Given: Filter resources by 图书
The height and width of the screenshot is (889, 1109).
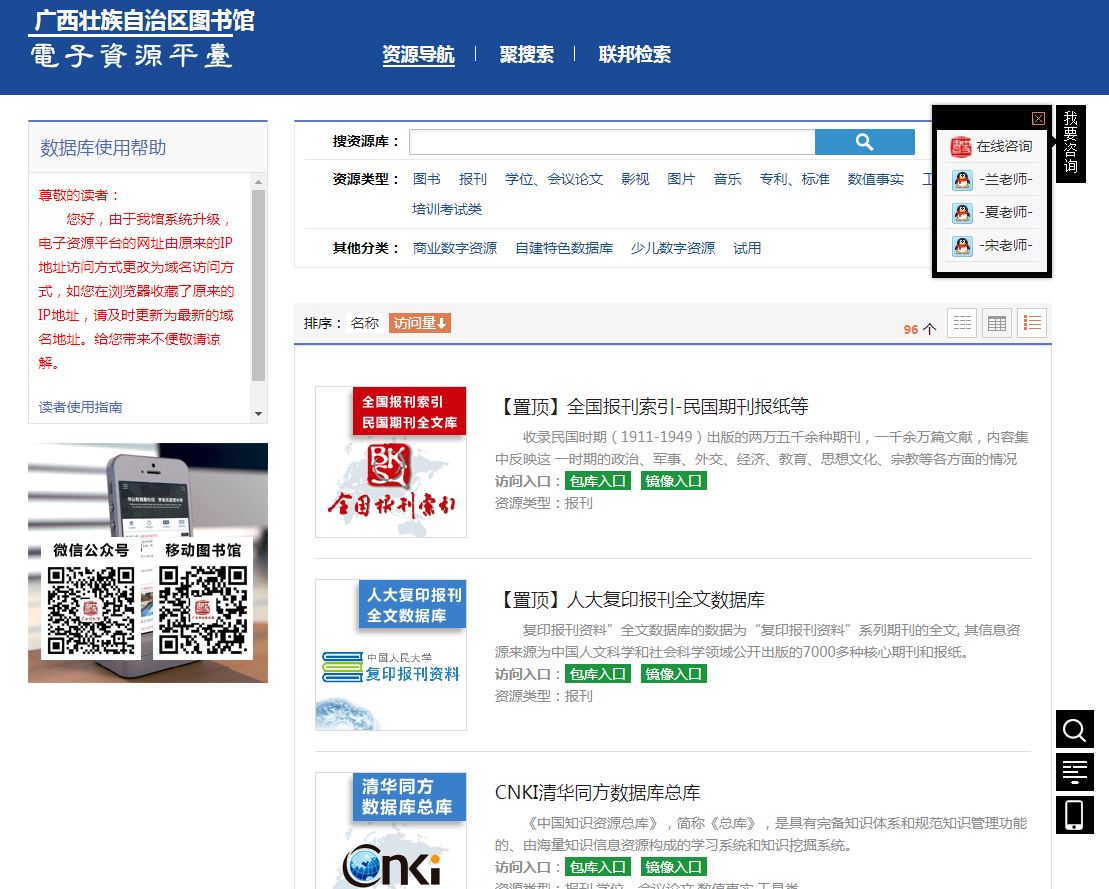Looking at the screenshot, I should coord(426,179).
